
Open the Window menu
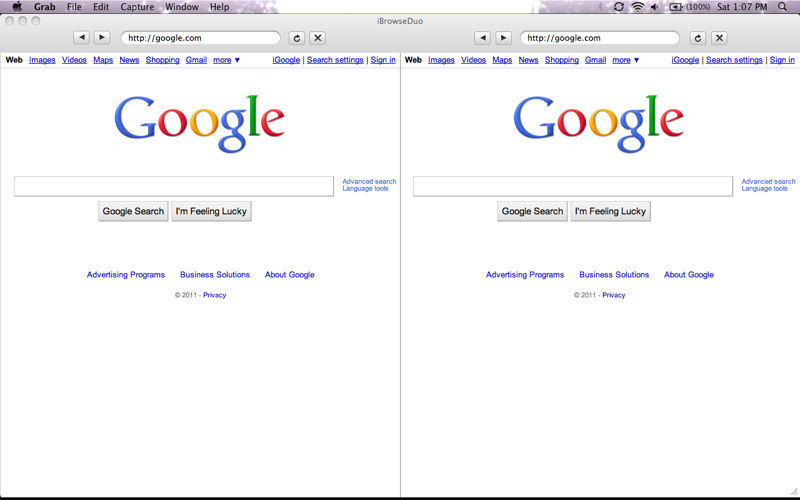click(182, 7)
